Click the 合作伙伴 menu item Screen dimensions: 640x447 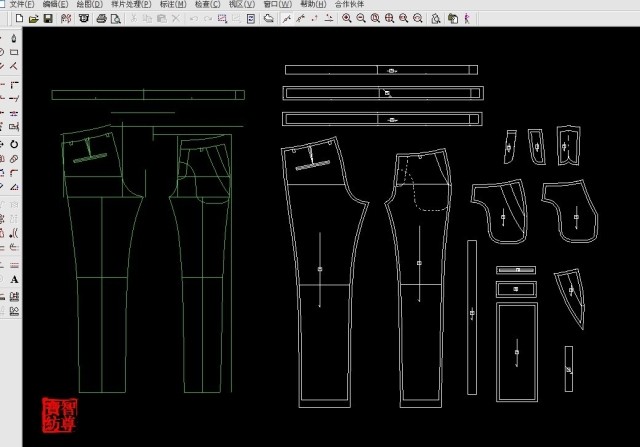(x=350, y=5)
